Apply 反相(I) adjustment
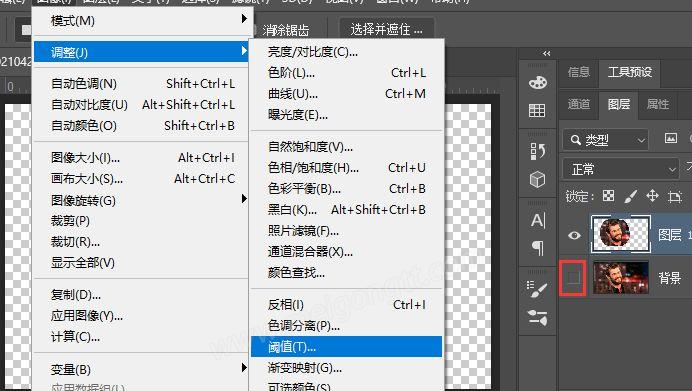This screenshot has height=391, width=692. tap(346, 305)
